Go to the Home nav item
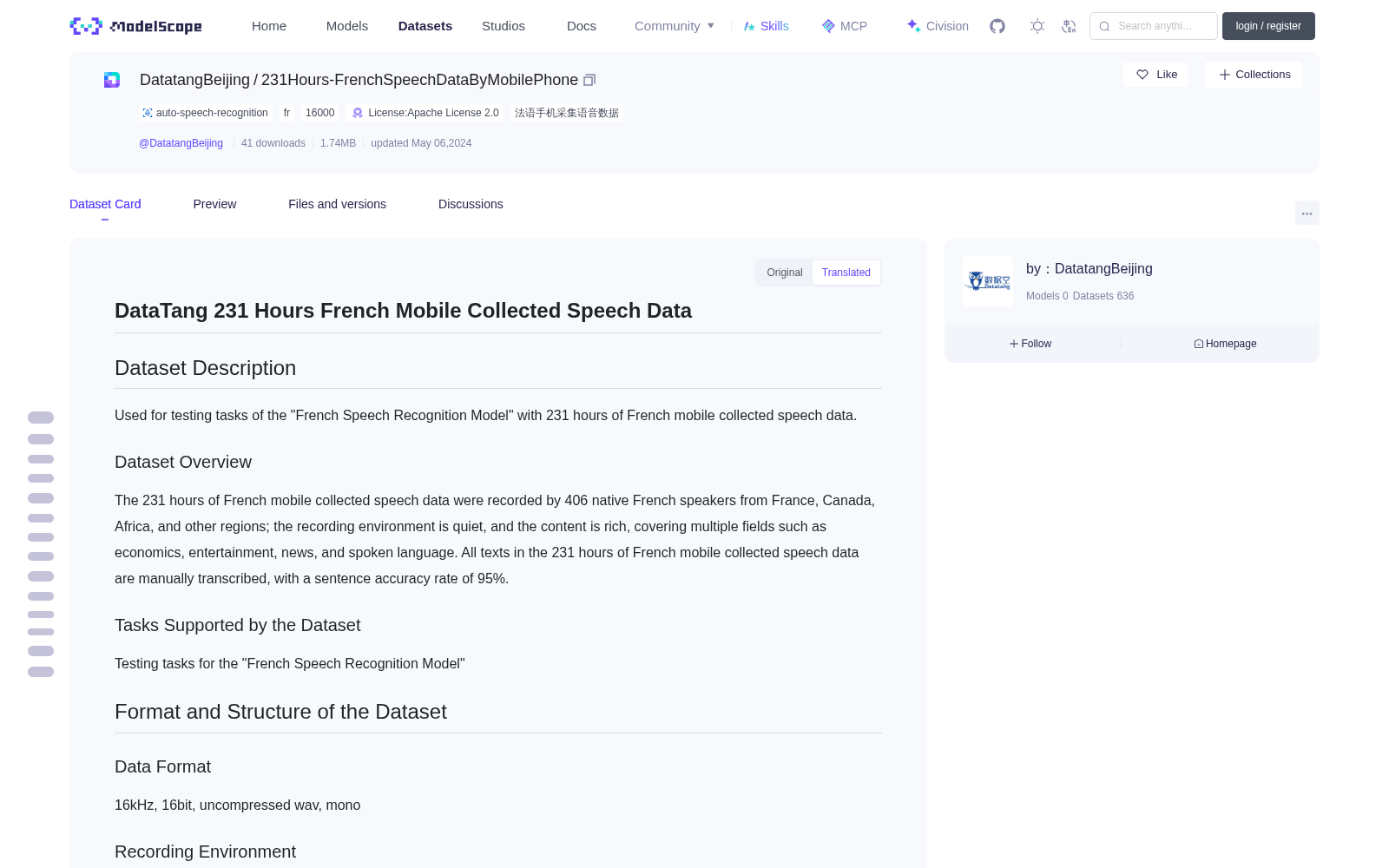 point(269,26)
